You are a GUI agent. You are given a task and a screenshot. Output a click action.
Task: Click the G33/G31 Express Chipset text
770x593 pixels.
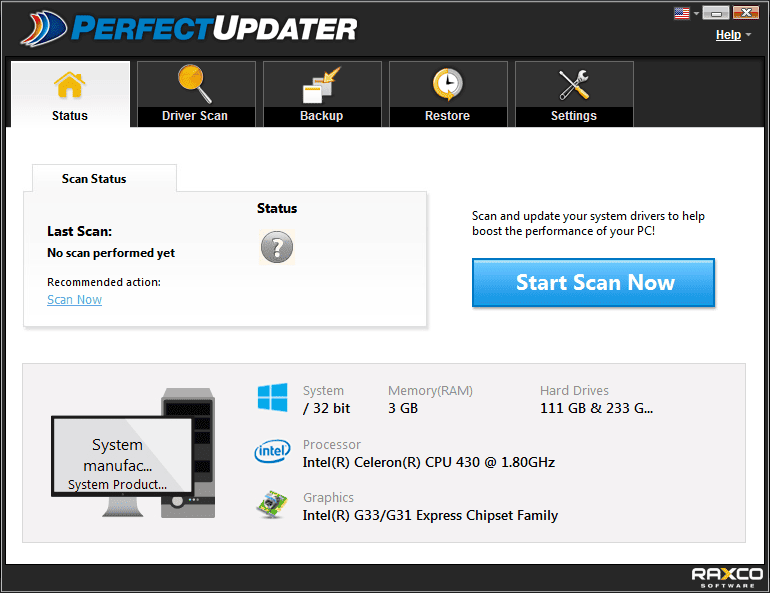point(430,515)
